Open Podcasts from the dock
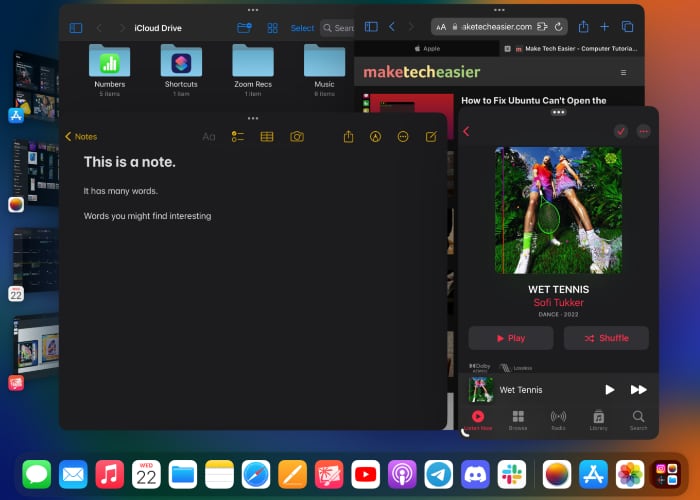The image size is (700, 500). (402, 474)
